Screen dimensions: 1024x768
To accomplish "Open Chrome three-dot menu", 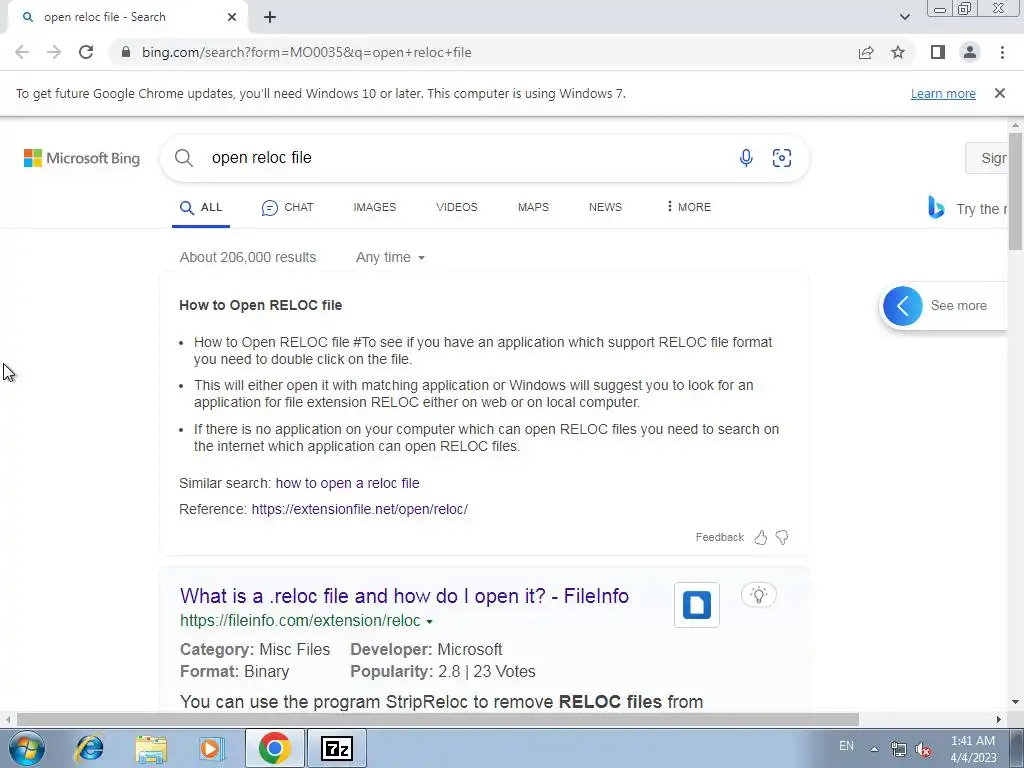I will [x=1002, y=52].
